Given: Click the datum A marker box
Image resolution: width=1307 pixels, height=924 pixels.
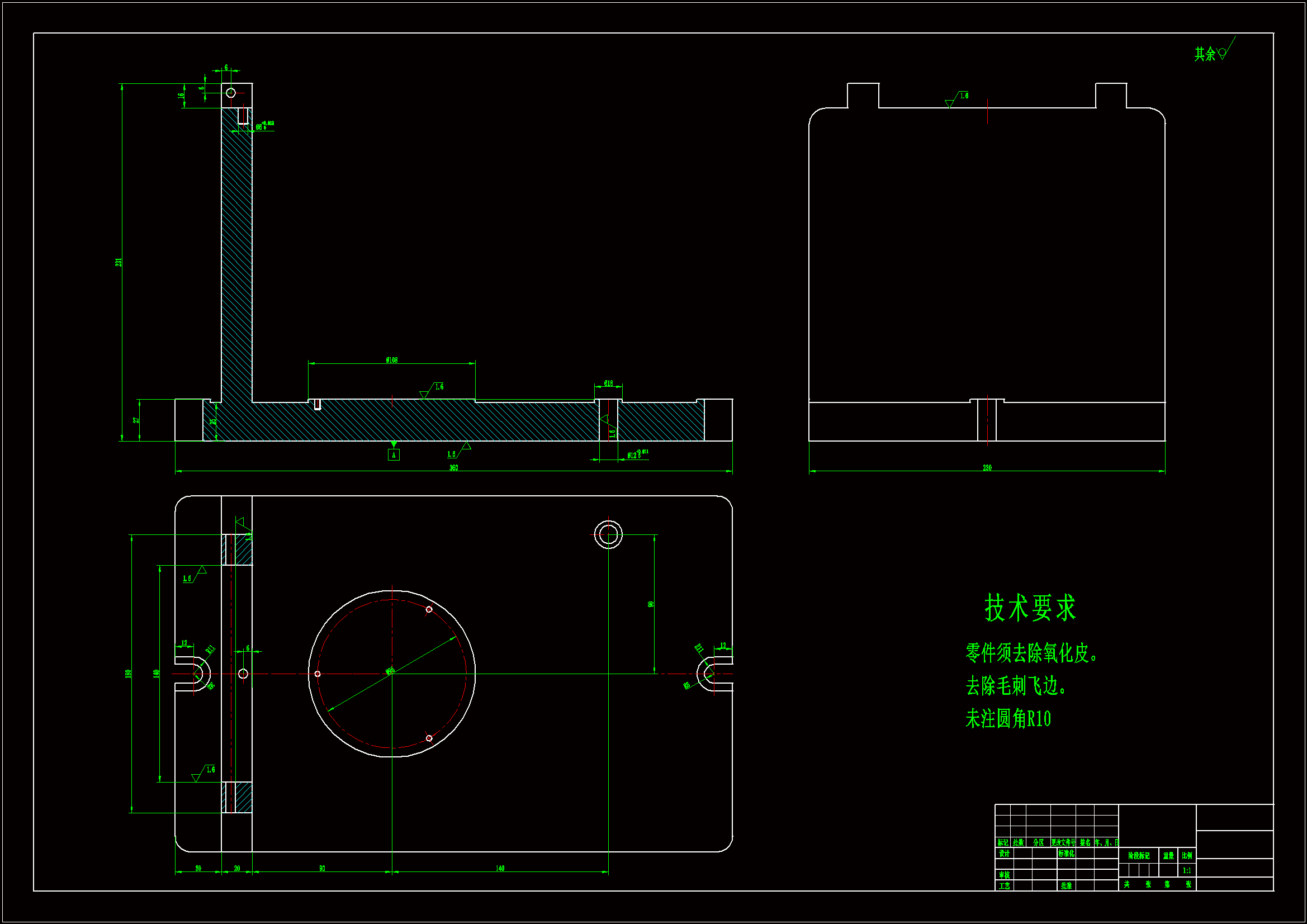Looking at the screenshot, I should pyautogui.click(x=394, y=455).
